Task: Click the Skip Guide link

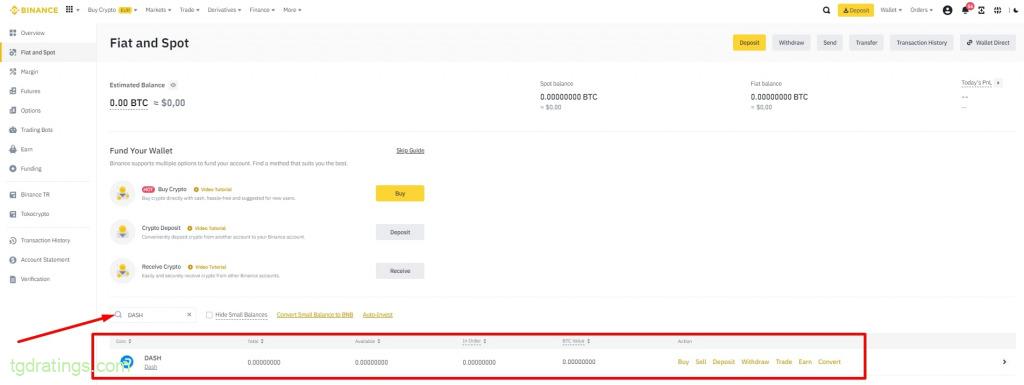Action: click(x=410, y=151)
